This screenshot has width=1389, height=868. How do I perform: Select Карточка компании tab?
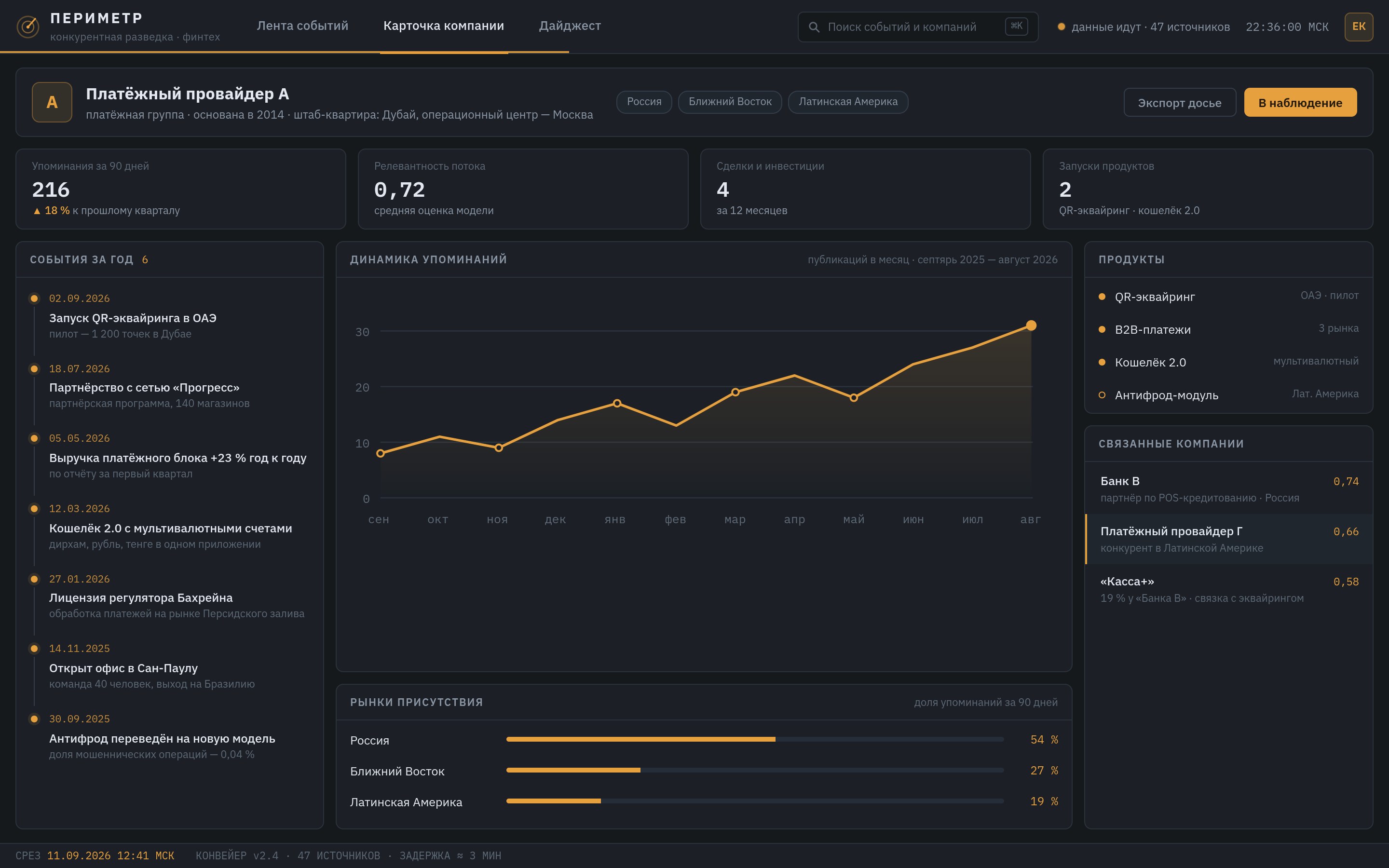click(444, 26)
